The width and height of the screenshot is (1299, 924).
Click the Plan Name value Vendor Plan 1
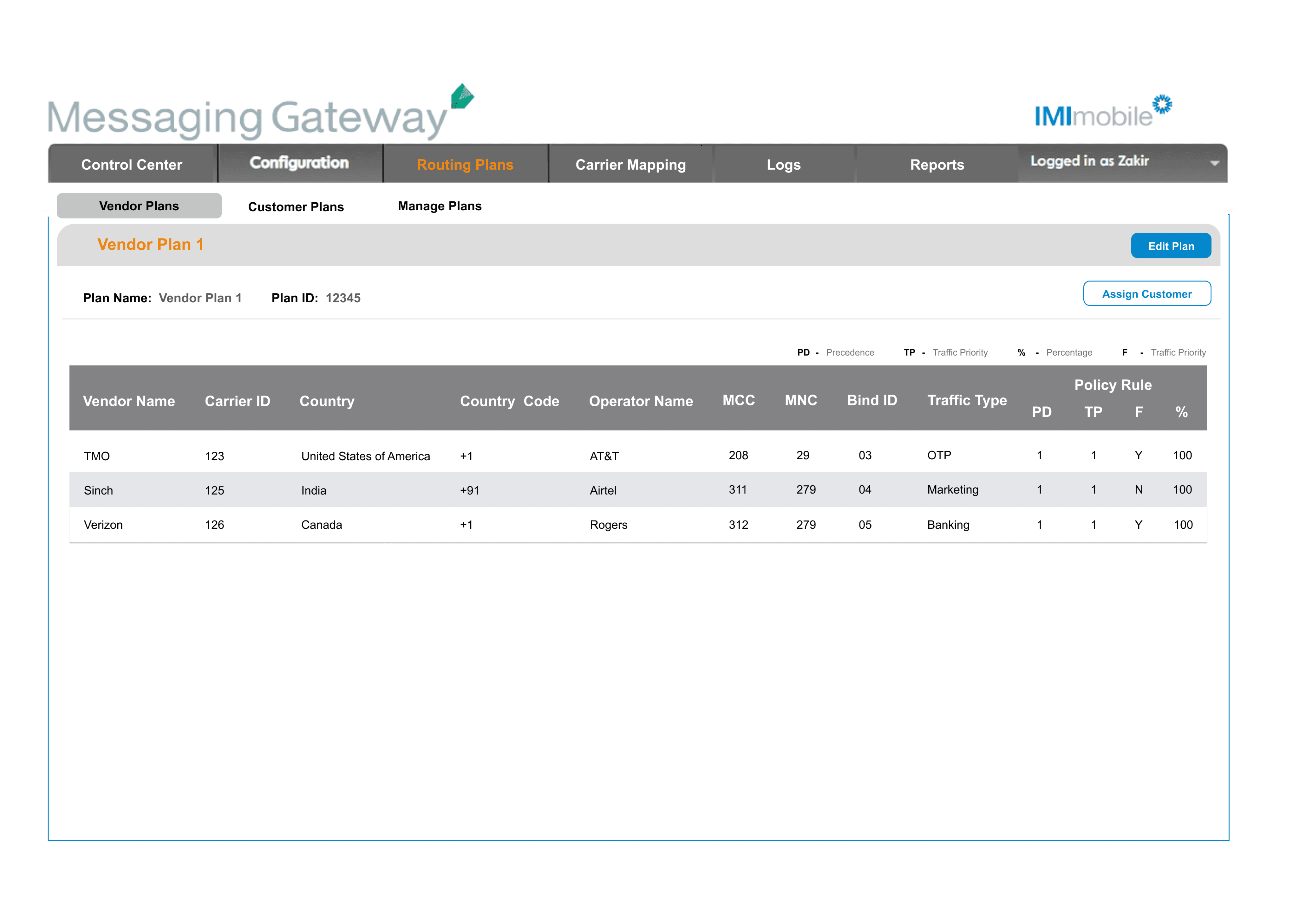(x=200, y=298)
